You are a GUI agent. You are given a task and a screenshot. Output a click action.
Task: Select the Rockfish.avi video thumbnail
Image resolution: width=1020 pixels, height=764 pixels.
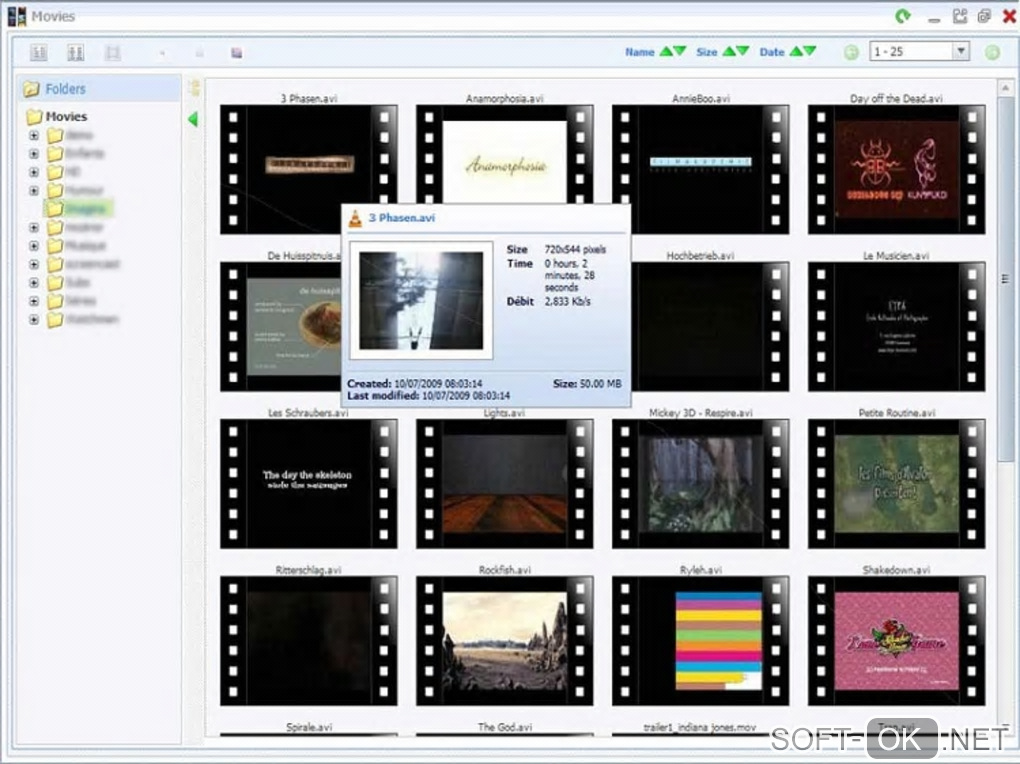click(504, 640)
